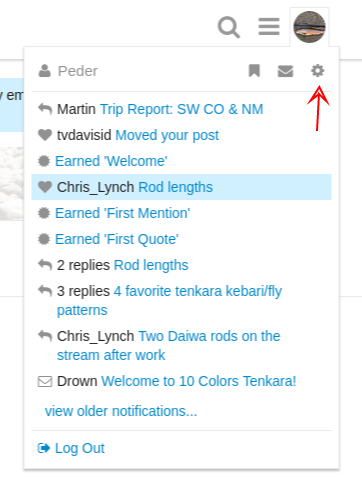Open tvdavisid Moved your post notification
The image size is (362, 477).
click(x=182, y=135)
